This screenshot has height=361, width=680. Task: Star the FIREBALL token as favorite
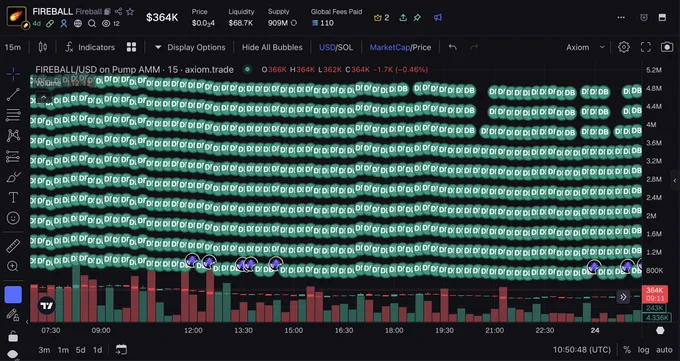click(130, 12)
